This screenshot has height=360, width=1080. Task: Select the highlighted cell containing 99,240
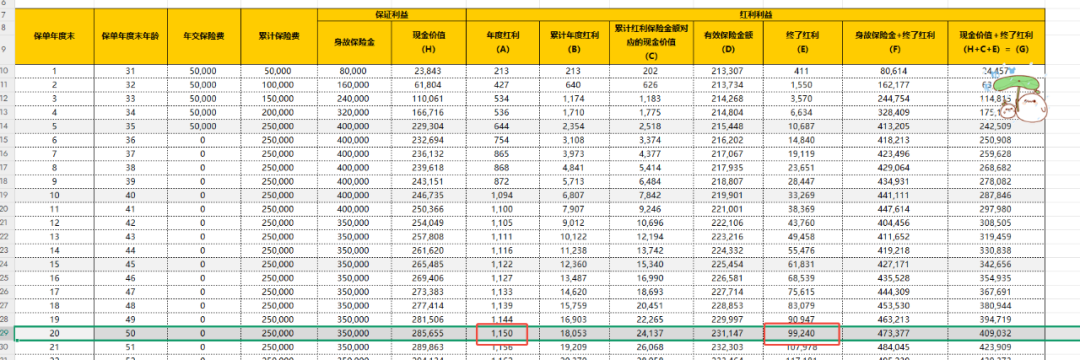tap(802, 333)
